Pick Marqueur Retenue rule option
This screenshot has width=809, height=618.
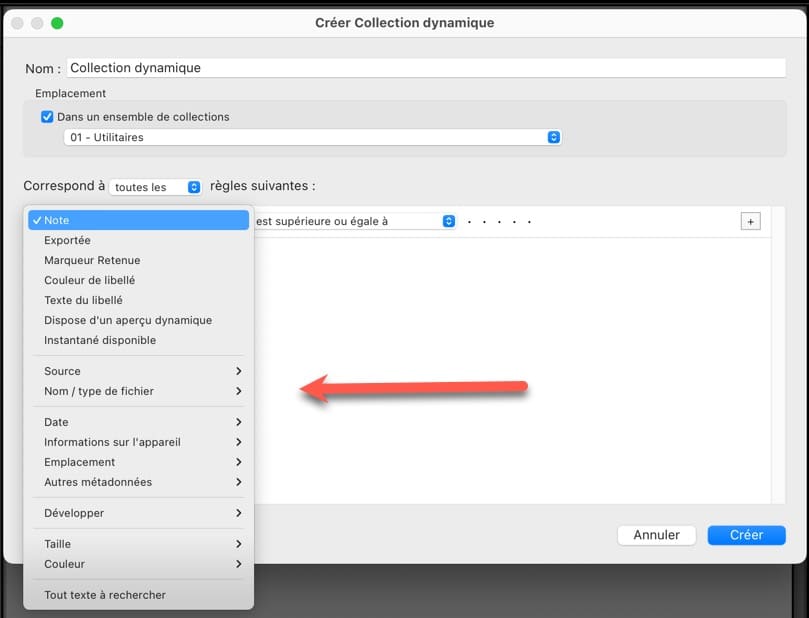pos(138,261)
